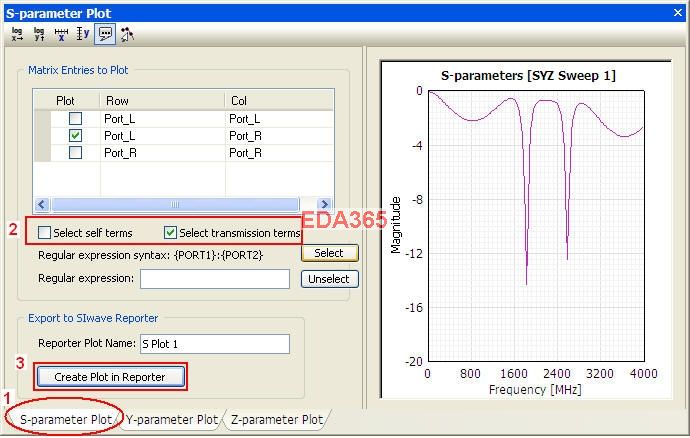The height and width of the screenshot is (438, 690).
Task: Select Port_R in the Row column, third row
Action: coord(120,153)
